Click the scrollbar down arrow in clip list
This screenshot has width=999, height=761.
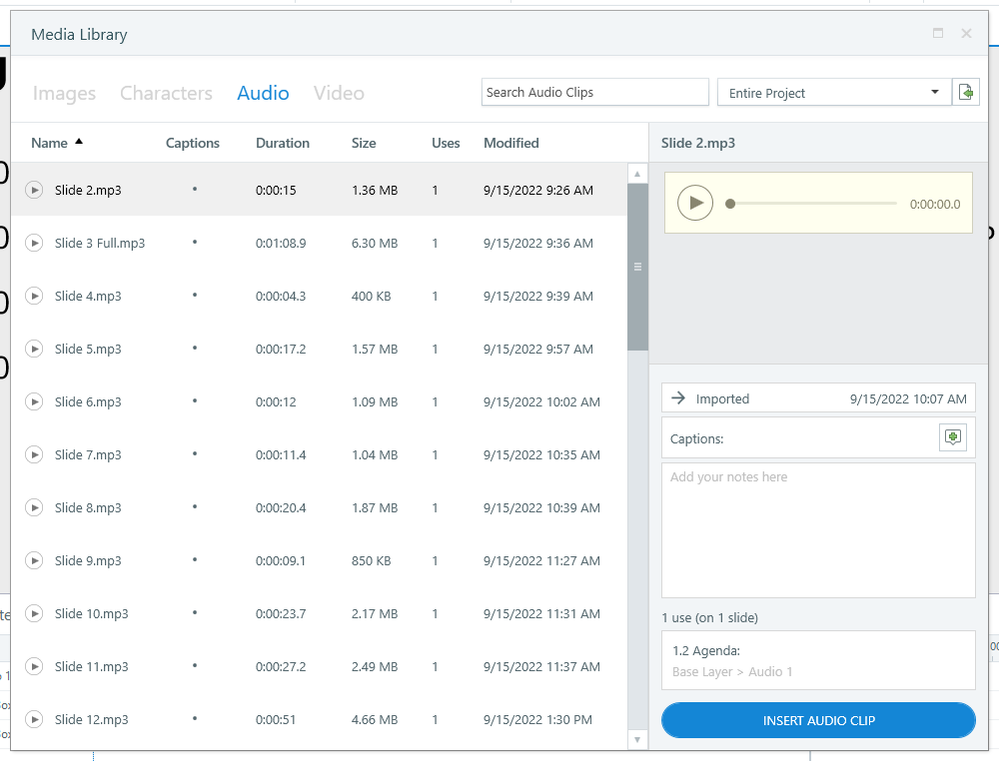pos(637,739)
